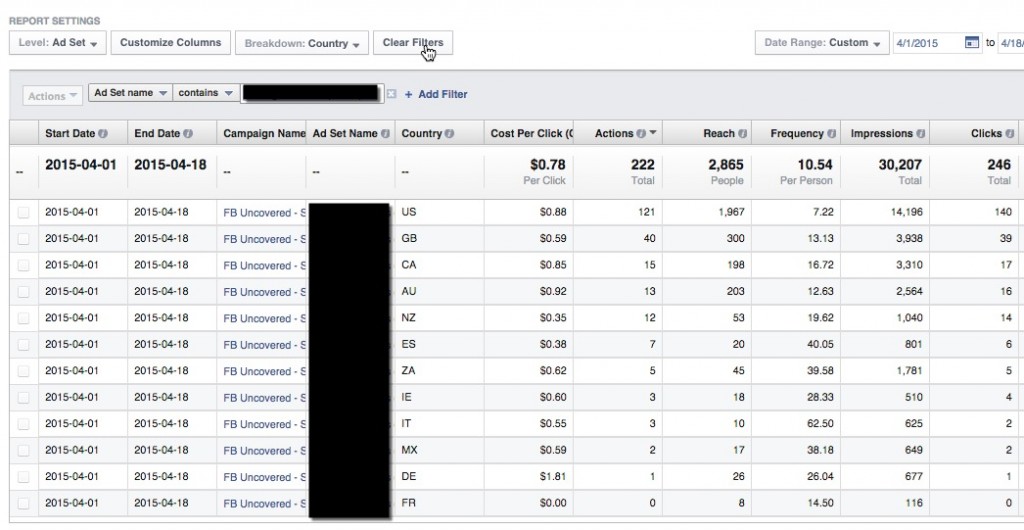Tick the checkbox for the GB row
This screenshot has width=1024, height=530.
24,239
